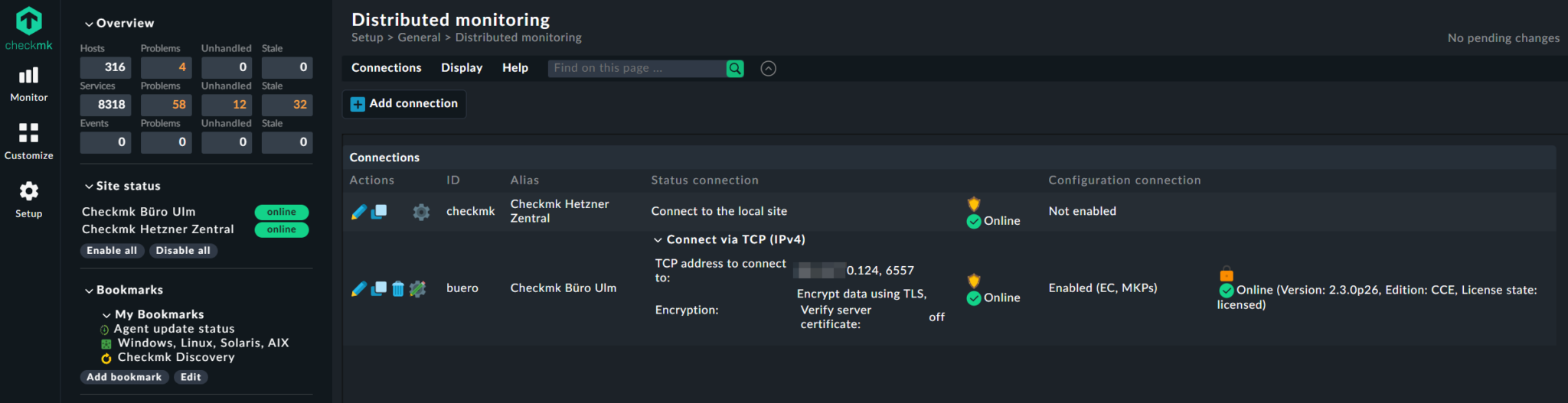Open site-specific global configuration for buero
Viewport: 1568px width, 403px height.
point(417,288)
